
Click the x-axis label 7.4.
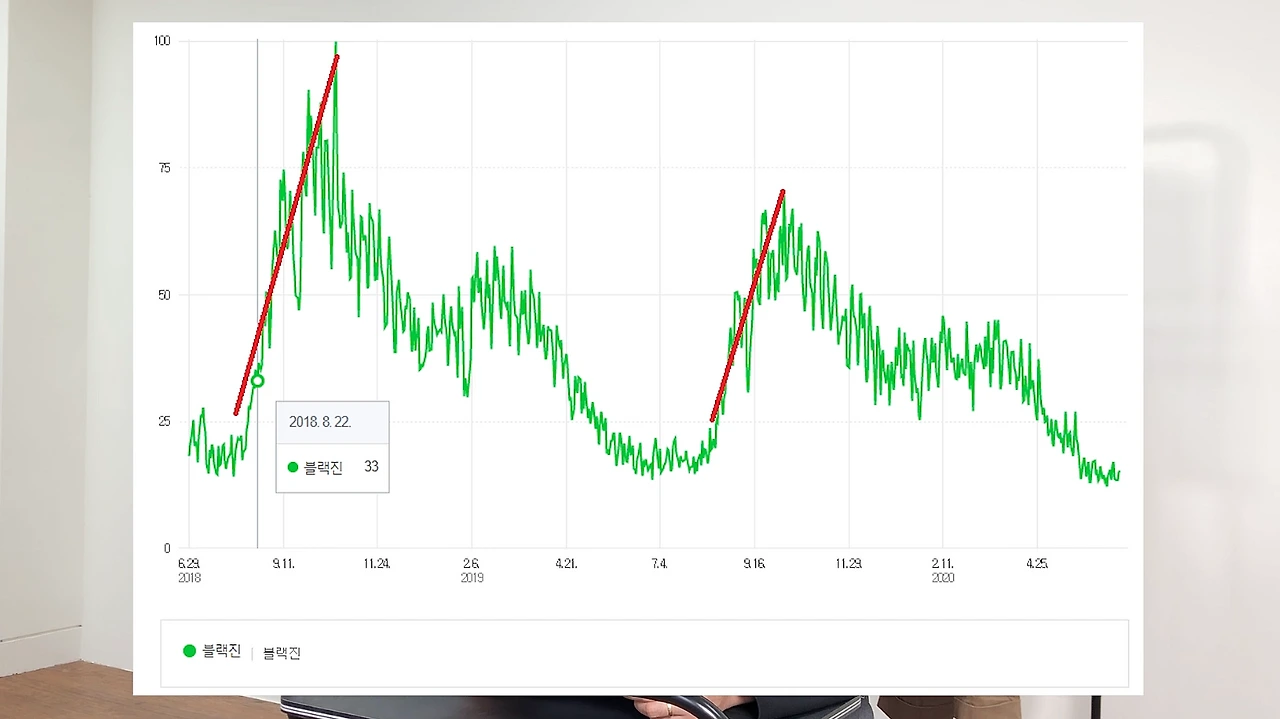coord(659,564)
